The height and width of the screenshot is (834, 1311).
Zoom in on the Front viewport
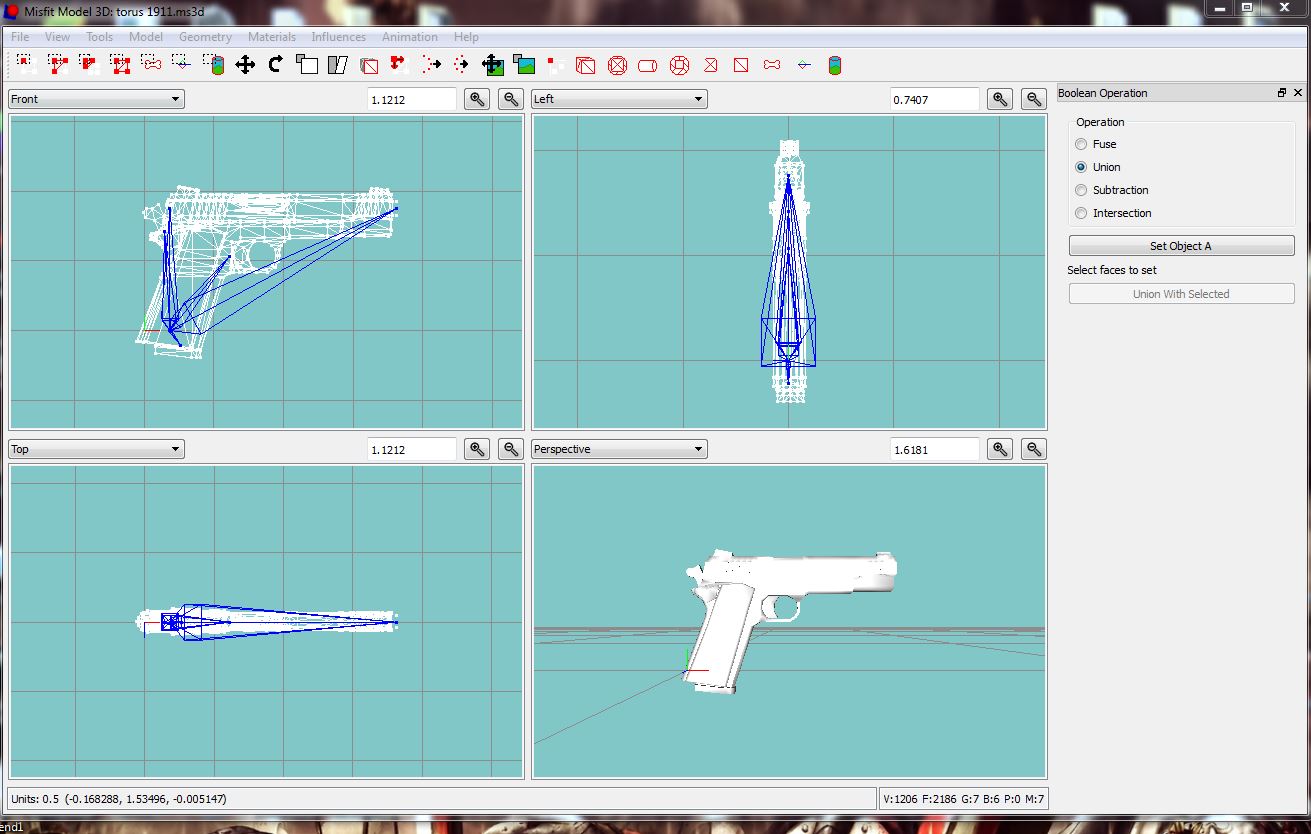click(478, 99)
